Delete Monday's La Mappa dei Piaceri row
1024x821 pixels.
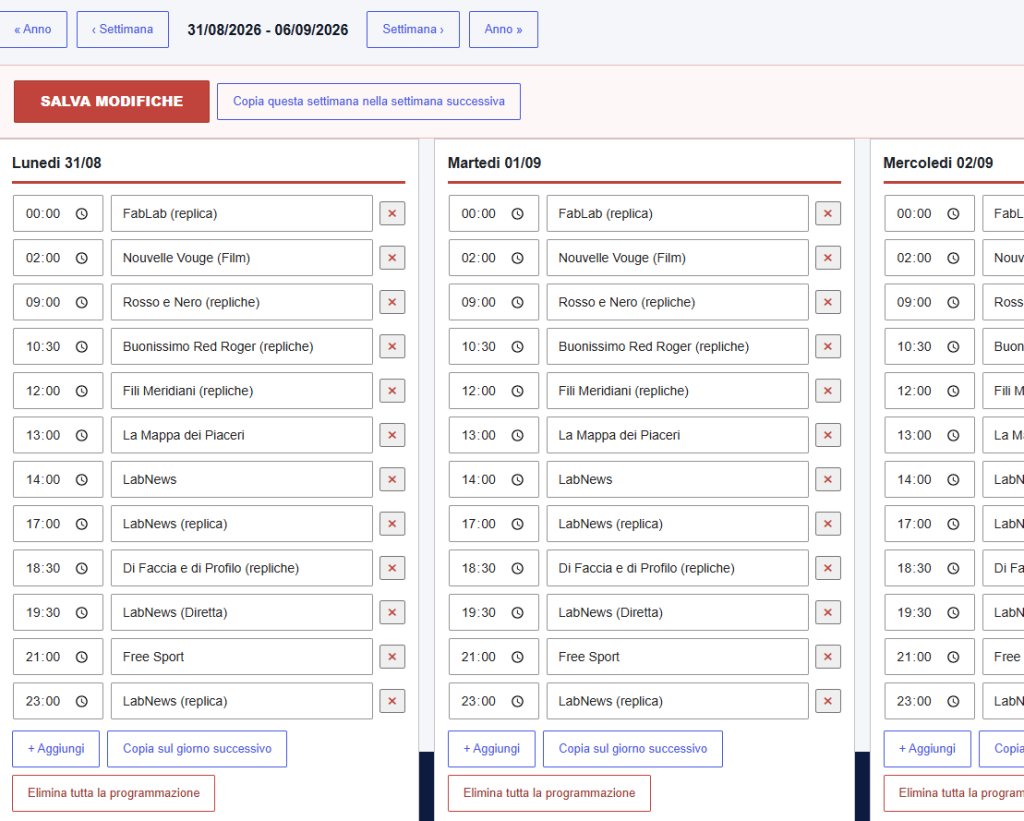coord(392,435)
